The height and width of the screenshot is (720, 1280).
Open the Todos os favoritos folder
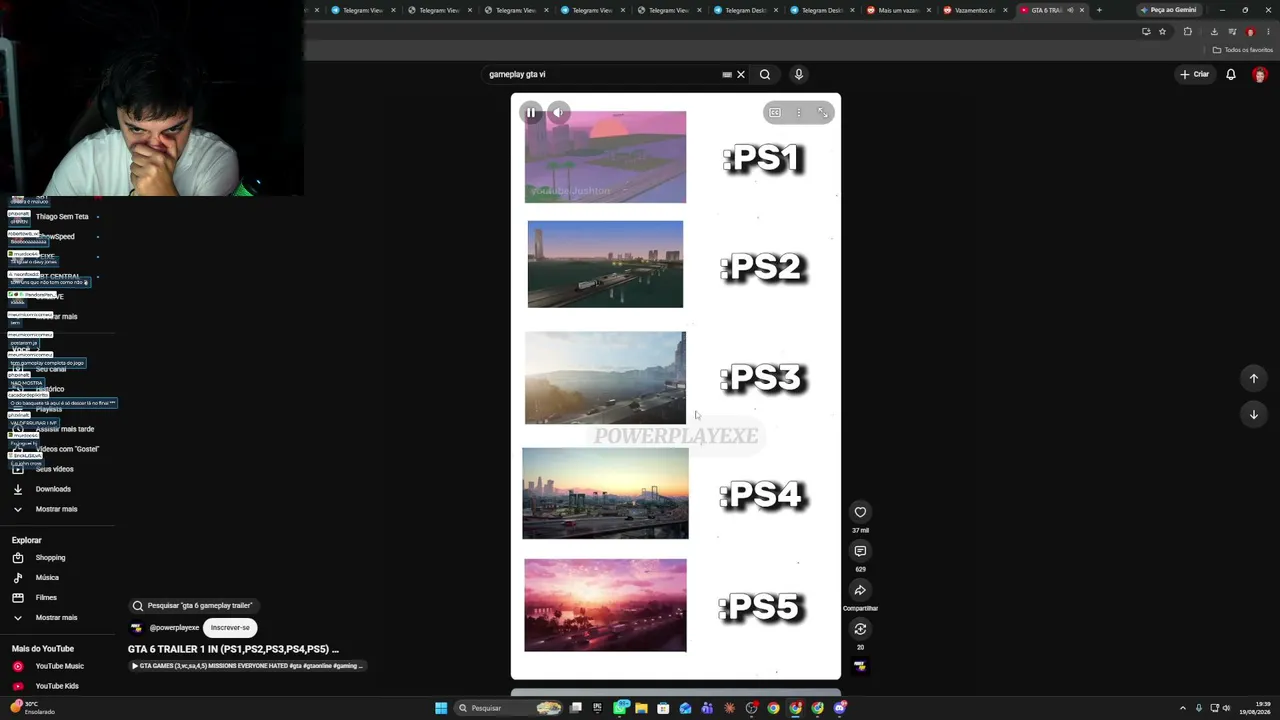click(1243, 50)
